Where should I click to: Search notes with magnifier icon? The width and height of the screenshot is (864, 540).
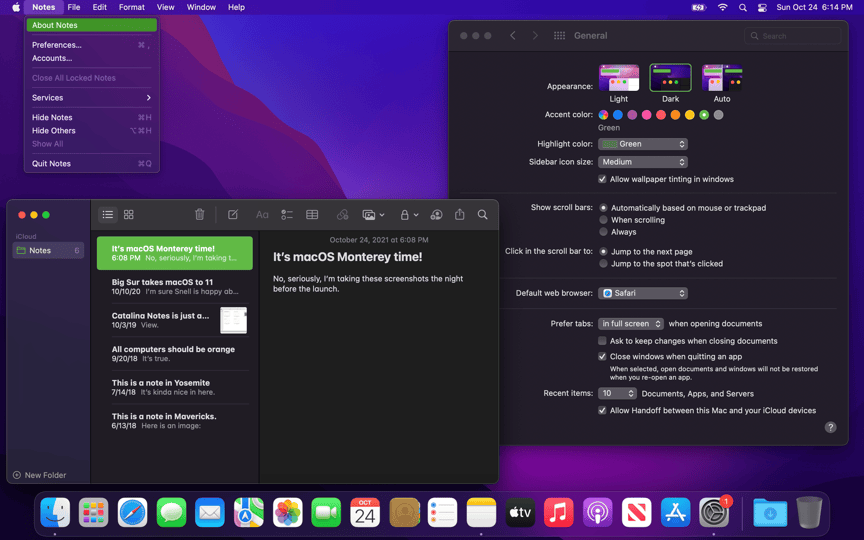tap(483, 214)
